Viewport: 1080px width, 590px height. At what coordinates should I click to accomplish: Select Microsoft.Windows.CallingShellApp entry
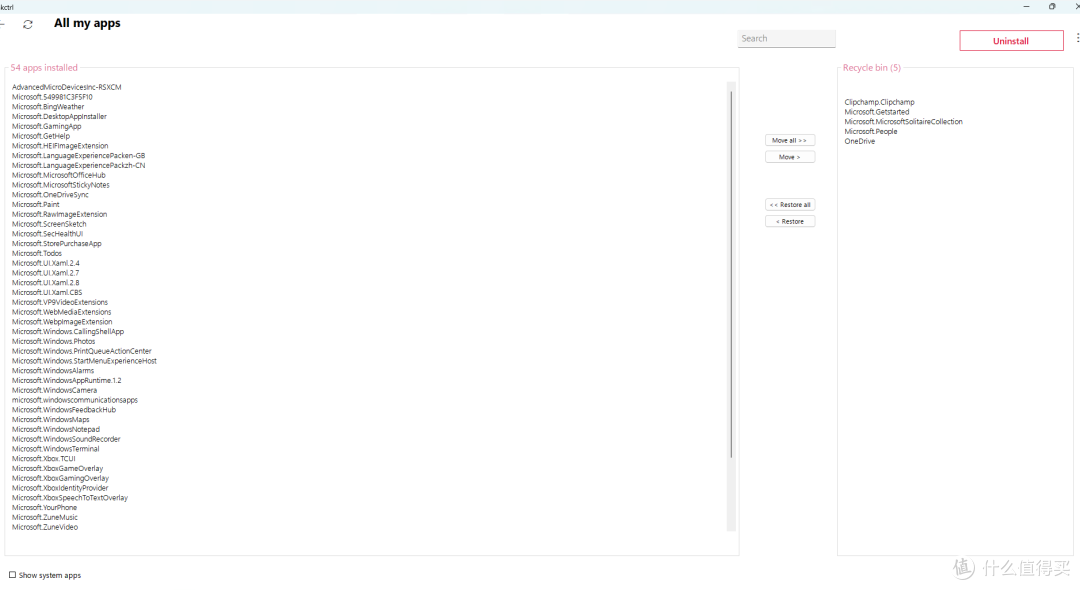coord(68,332)
